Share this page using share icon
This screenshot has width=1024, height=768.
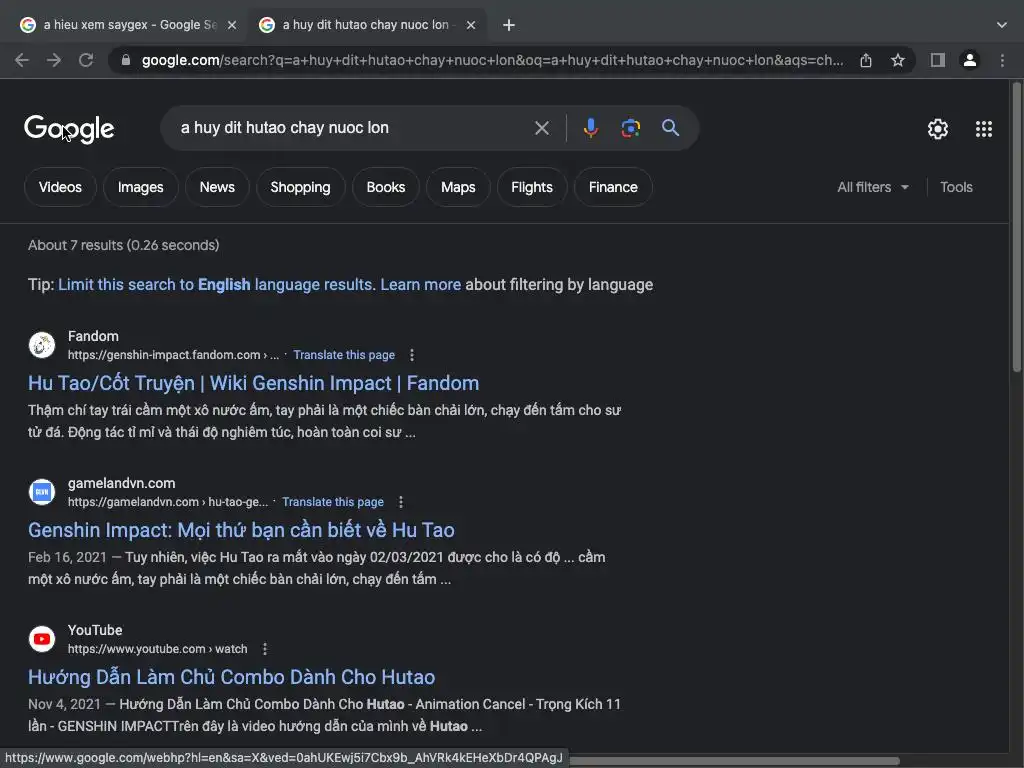[865, 60]
